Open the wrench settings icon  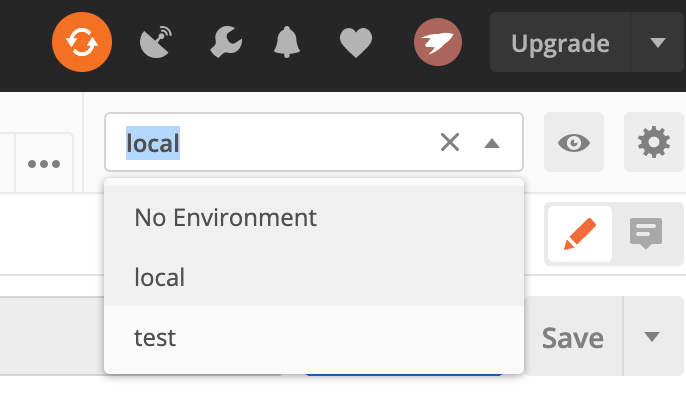click(226, 43)
